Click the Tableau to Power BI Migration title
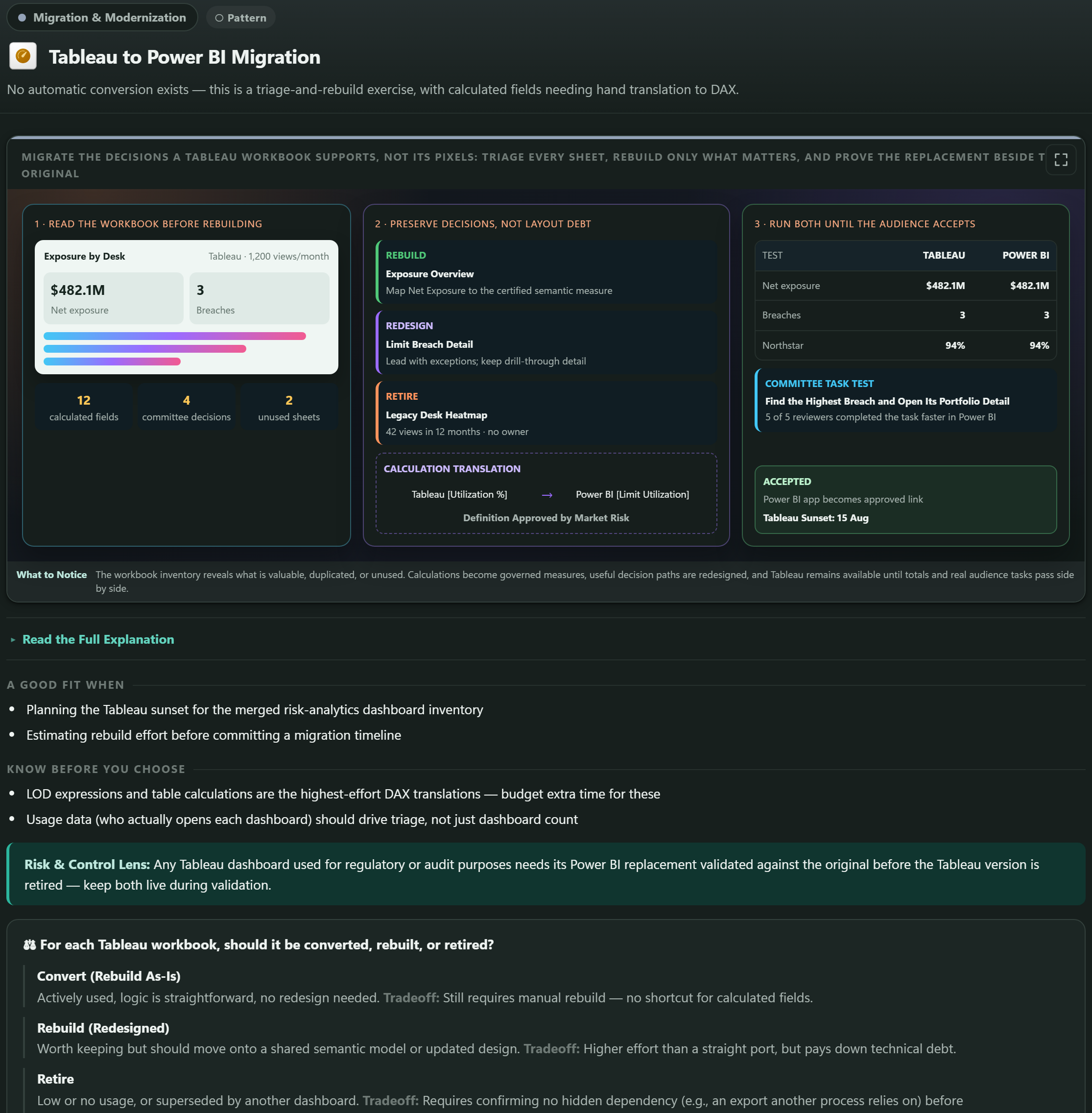Image resolution: width=1092 pixels, height=1113 pixels. pyautogui.click(x=185, y=57)
